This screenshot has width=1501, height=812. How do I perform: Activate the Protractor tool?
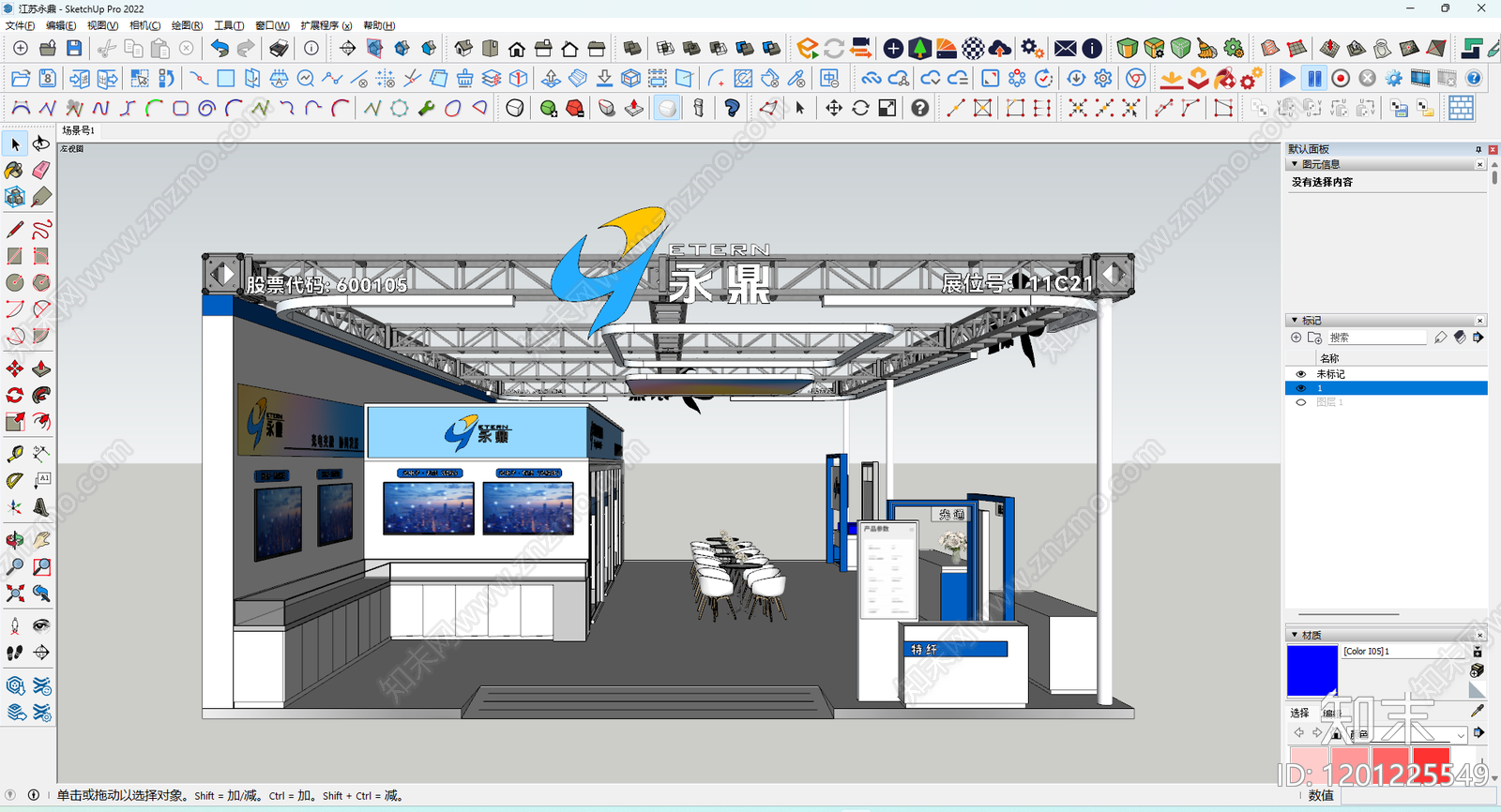coord(15,480)
